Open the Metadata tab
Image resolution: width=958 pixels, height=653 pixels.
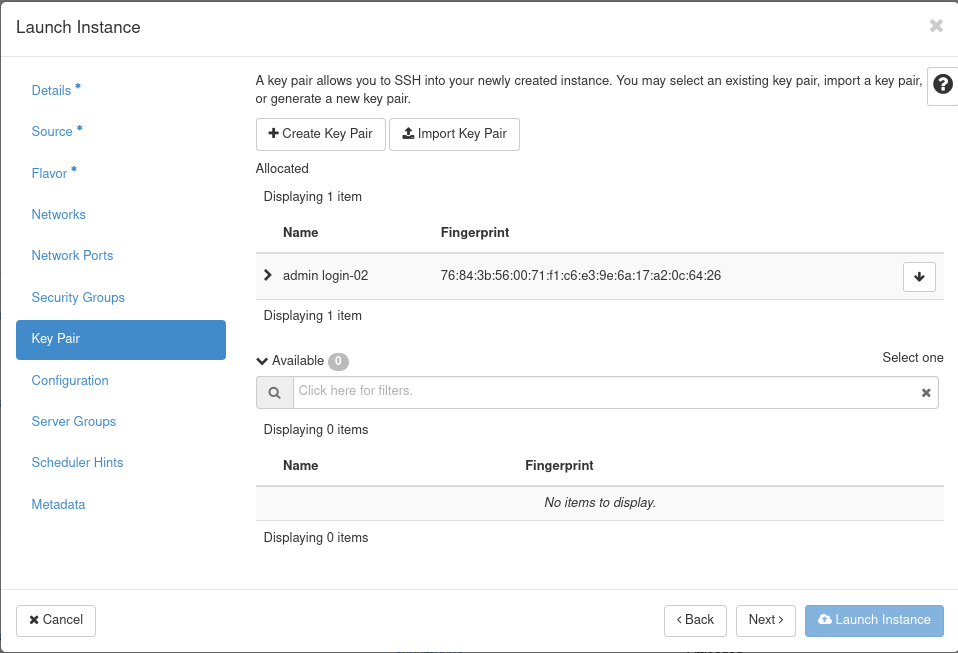[58, 505]
